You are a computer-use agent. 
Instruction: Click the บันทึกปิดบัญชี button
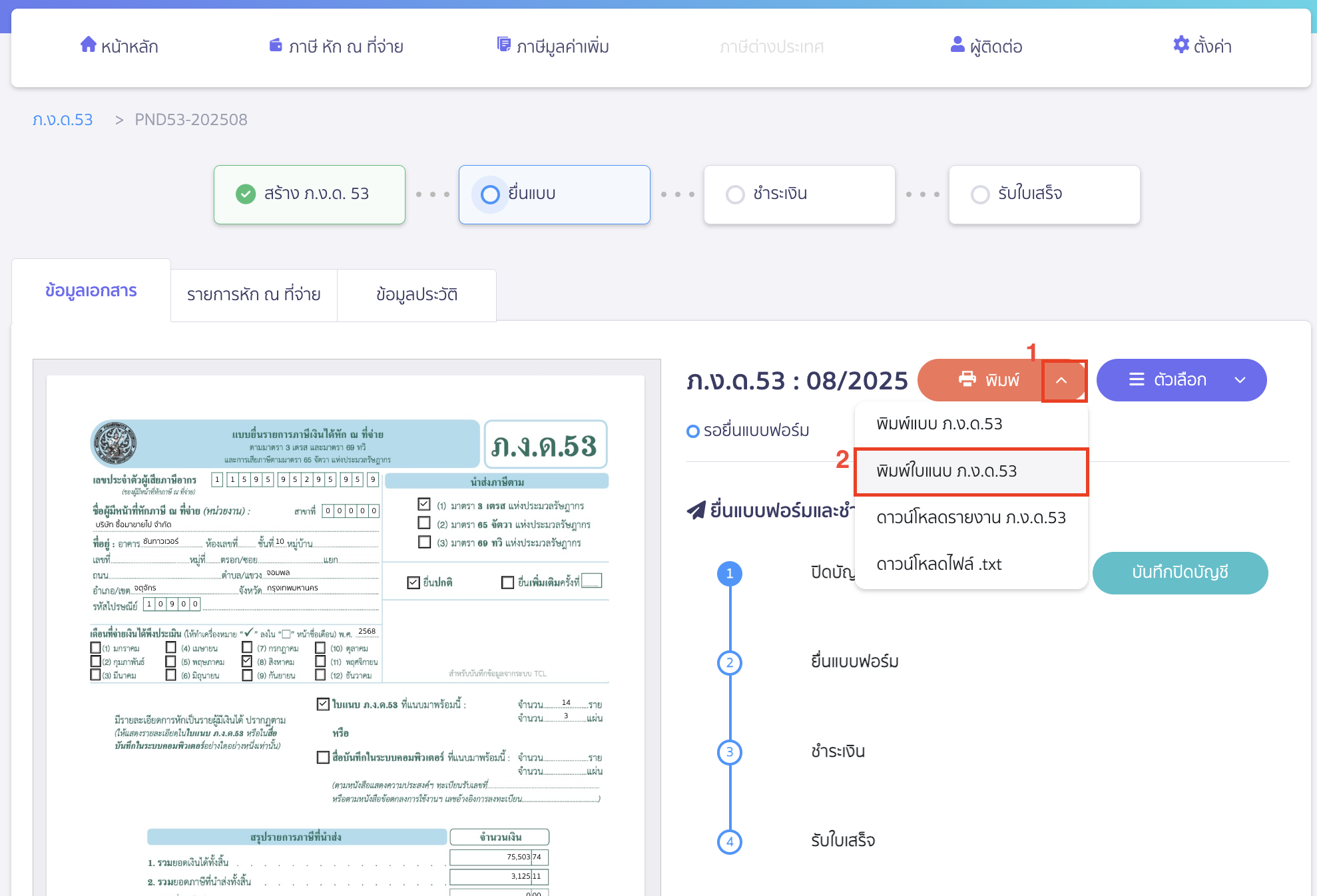[1179, 572]
